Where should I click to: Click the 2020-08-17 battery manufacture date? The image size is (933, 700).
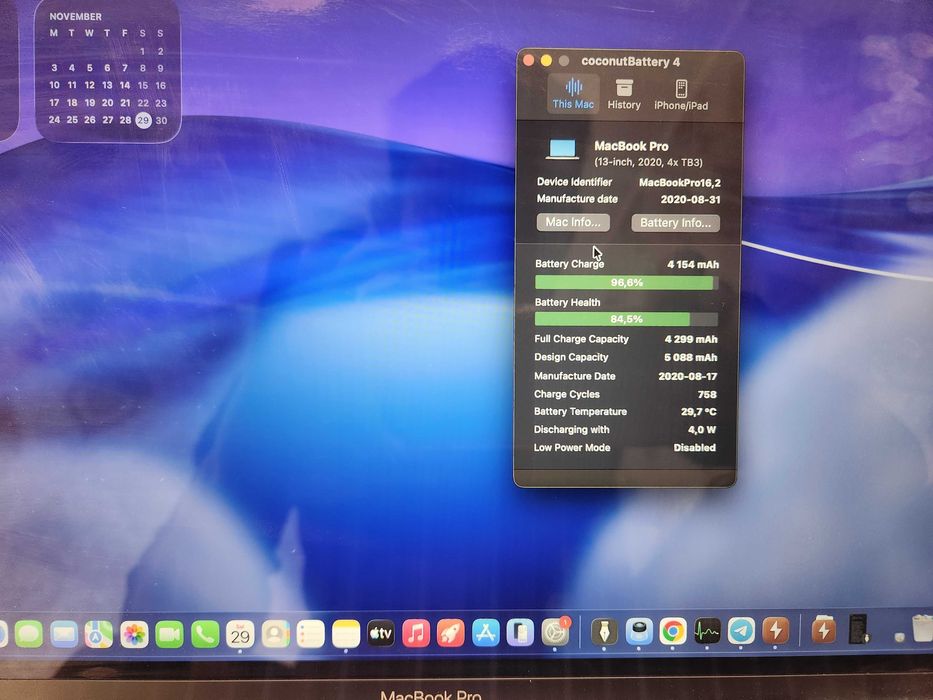(x=687, y=376)
